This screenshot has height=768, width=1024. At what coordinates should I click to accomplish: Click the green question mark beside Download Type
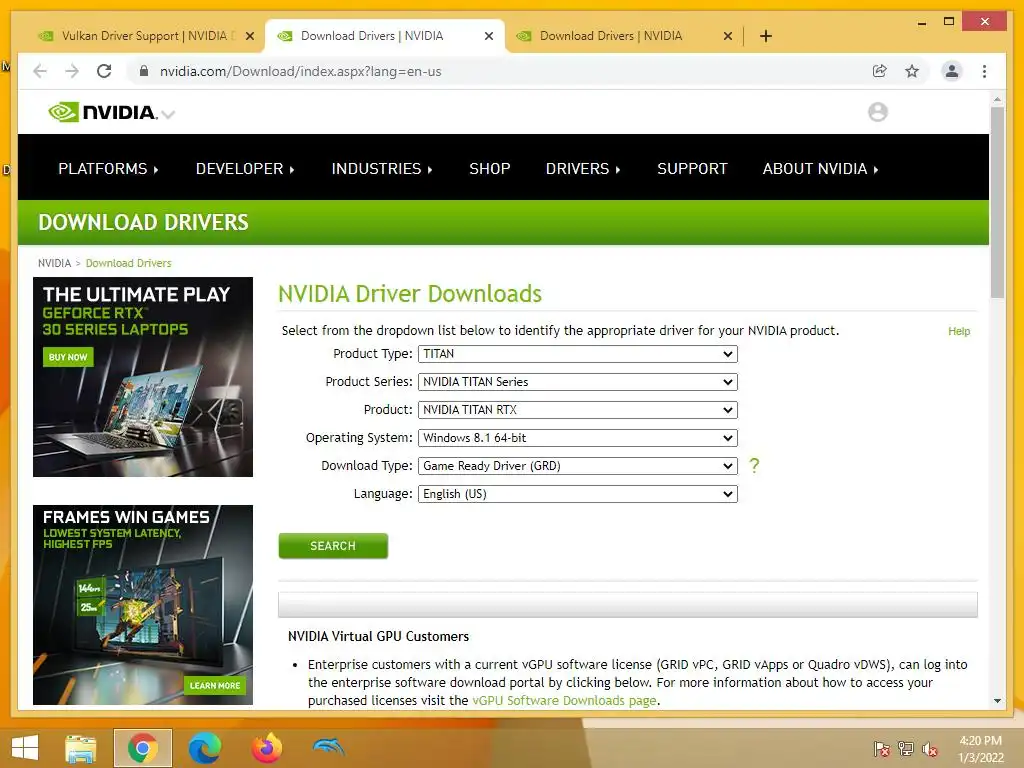[754, 466]
